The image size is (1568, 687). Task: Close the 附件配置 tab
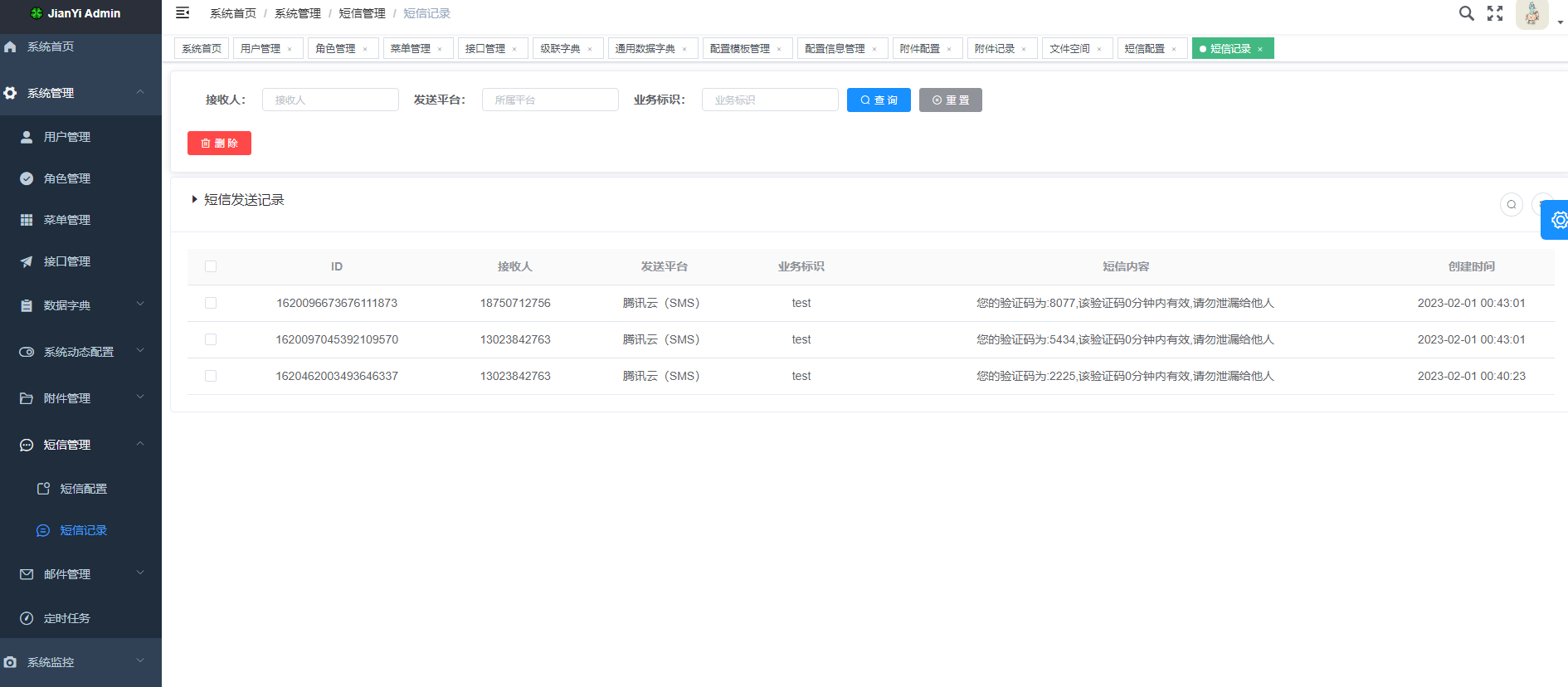click(949, 49)
